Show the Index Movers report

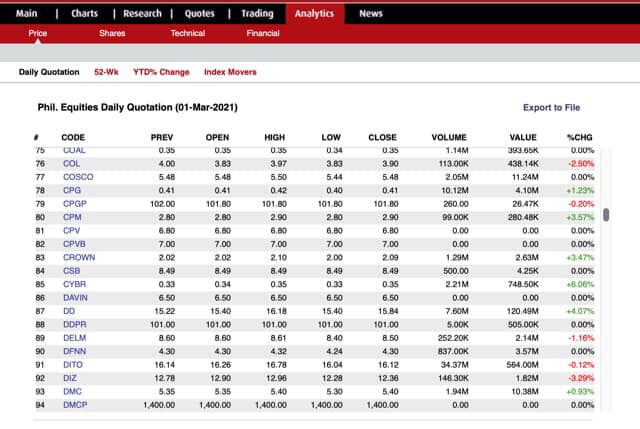pos(230,72)
